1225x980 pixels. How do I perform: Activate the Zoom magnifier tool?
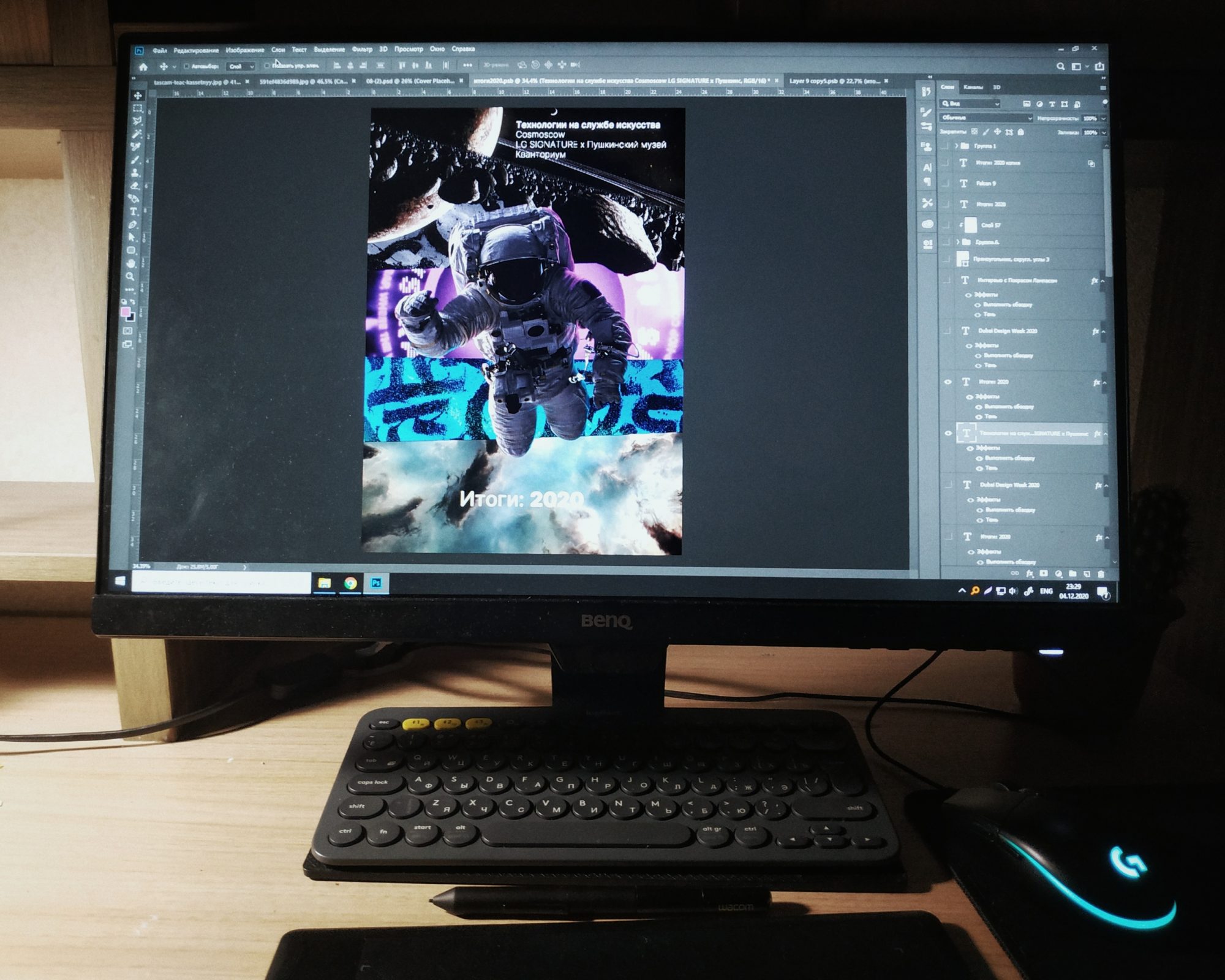point(130,277)
